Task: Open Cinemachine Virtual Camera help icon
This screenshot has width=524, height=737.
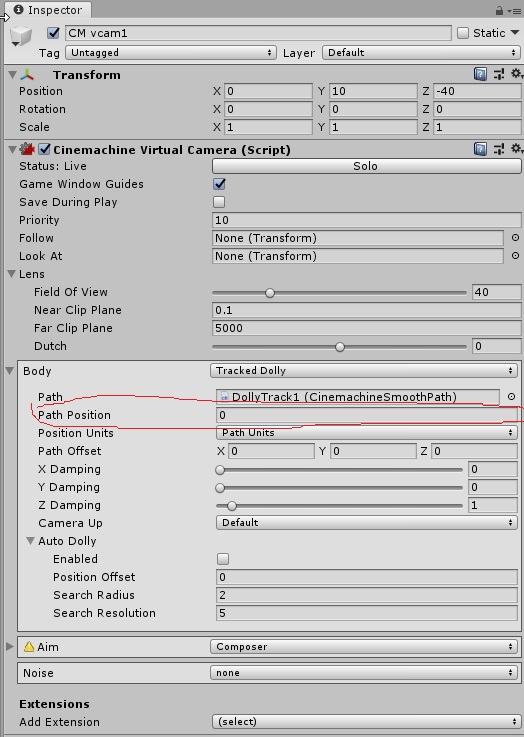Action: click(x=480, y=149)
